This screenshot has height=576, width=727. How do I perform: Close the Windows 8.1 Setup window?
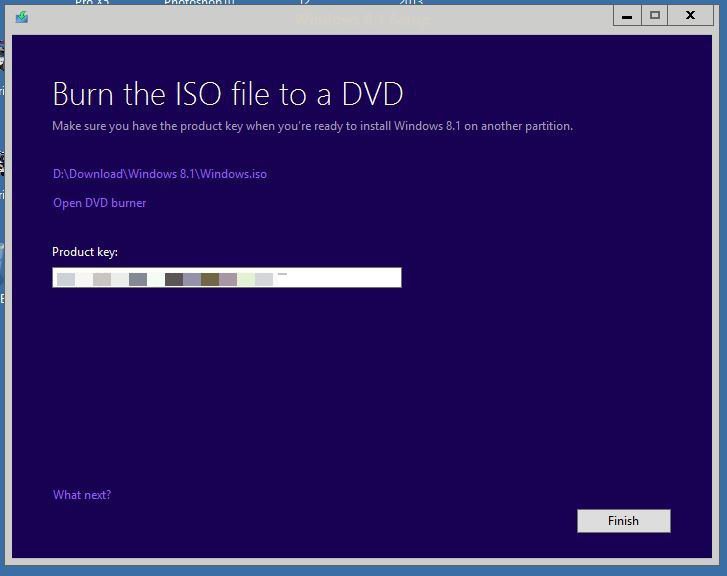[690, 16]
